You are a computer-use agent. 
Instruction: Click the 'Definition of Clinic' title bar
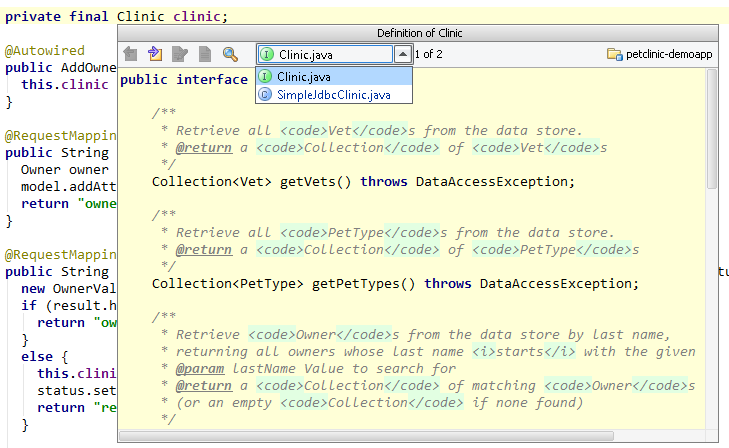pyautogui.click(x=419, y=33)
